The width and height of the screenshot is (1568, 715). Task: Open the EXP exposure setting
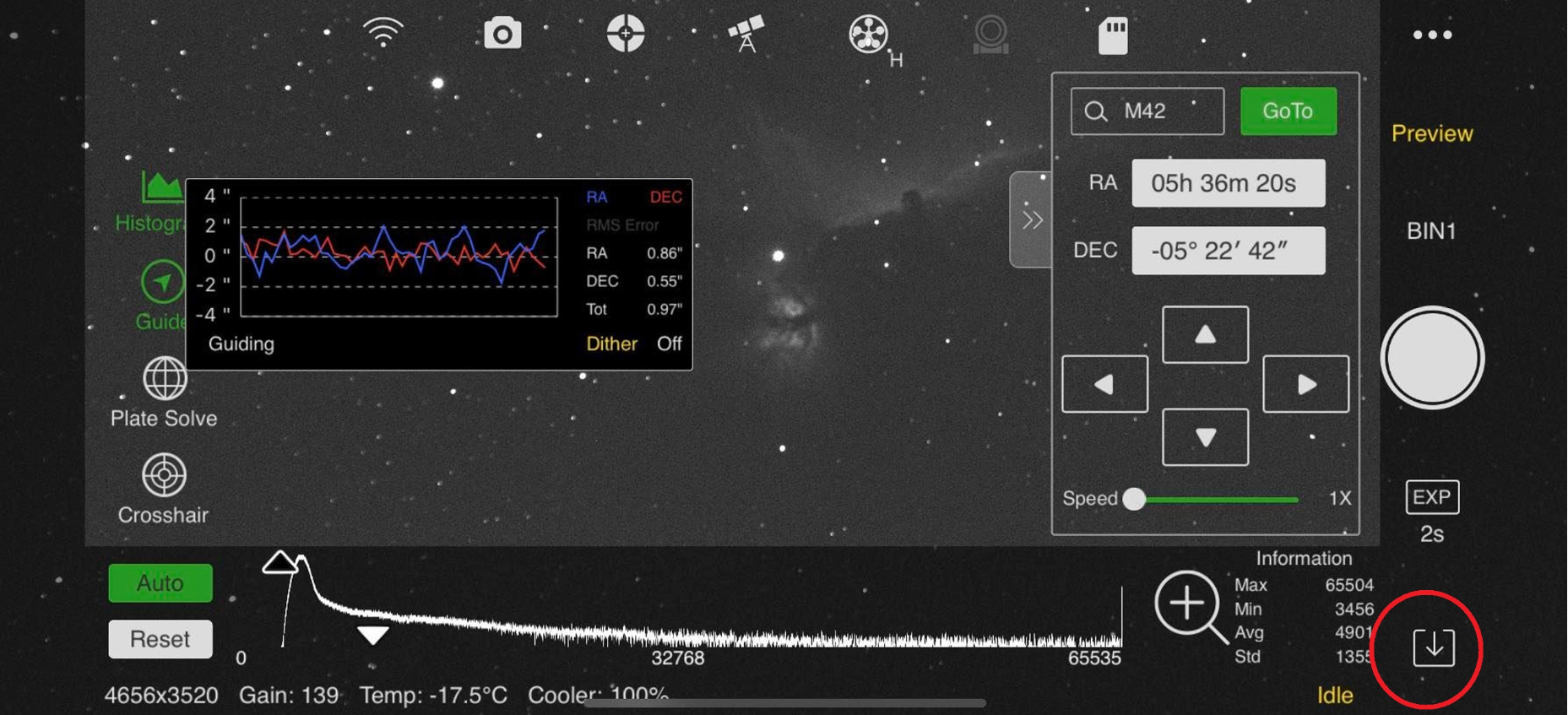coord(1432,497)
